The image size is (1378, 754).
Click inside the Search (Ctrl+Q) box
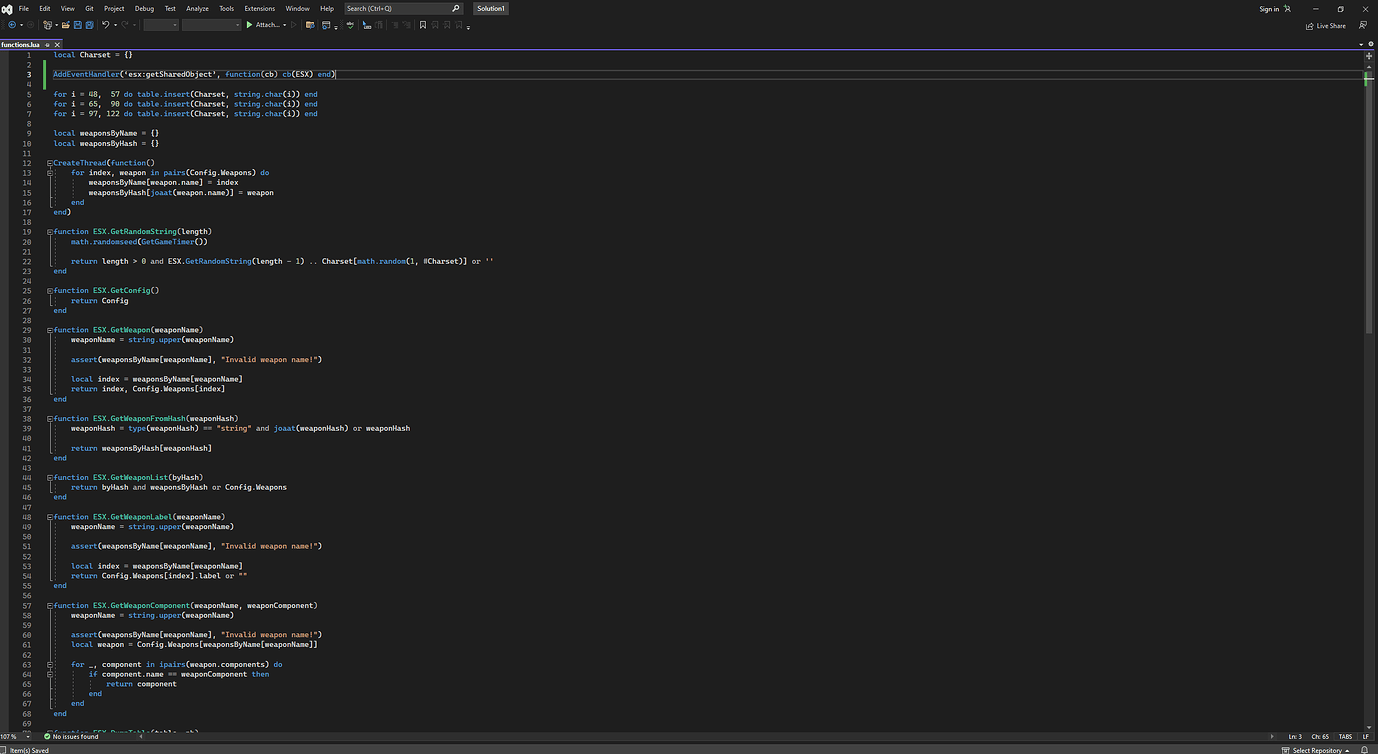click(x=400, y=8)
